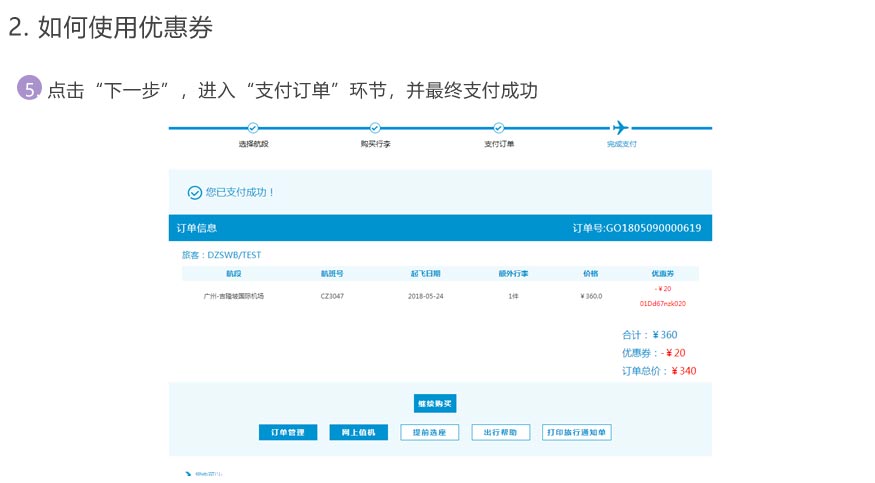Screen dimensions: 875x483
Task: Click the payment success checkmark icon
Action: pos(194,192)
